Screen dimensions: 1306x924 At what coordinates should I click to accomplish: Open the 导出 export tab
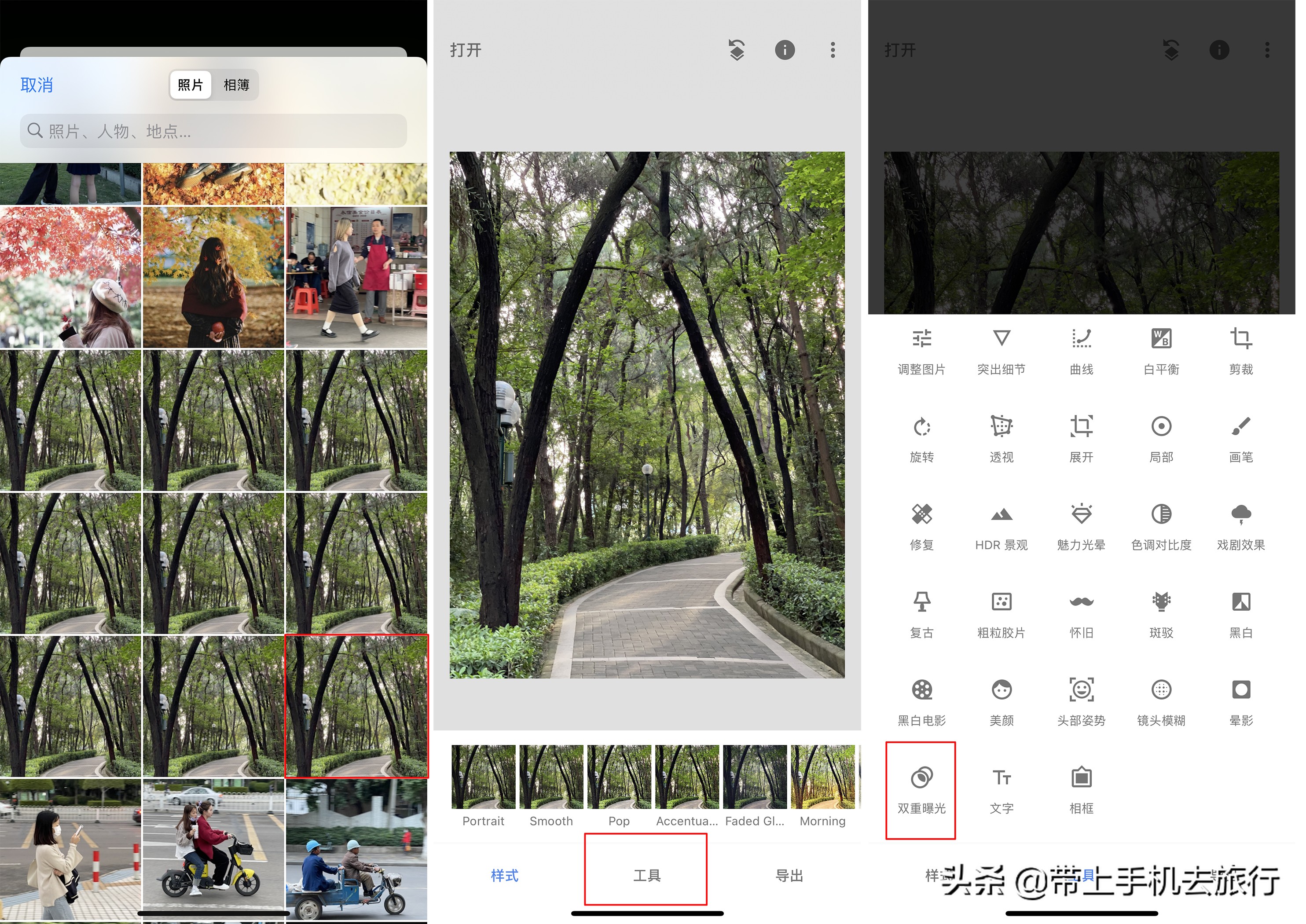click(789, 875)
